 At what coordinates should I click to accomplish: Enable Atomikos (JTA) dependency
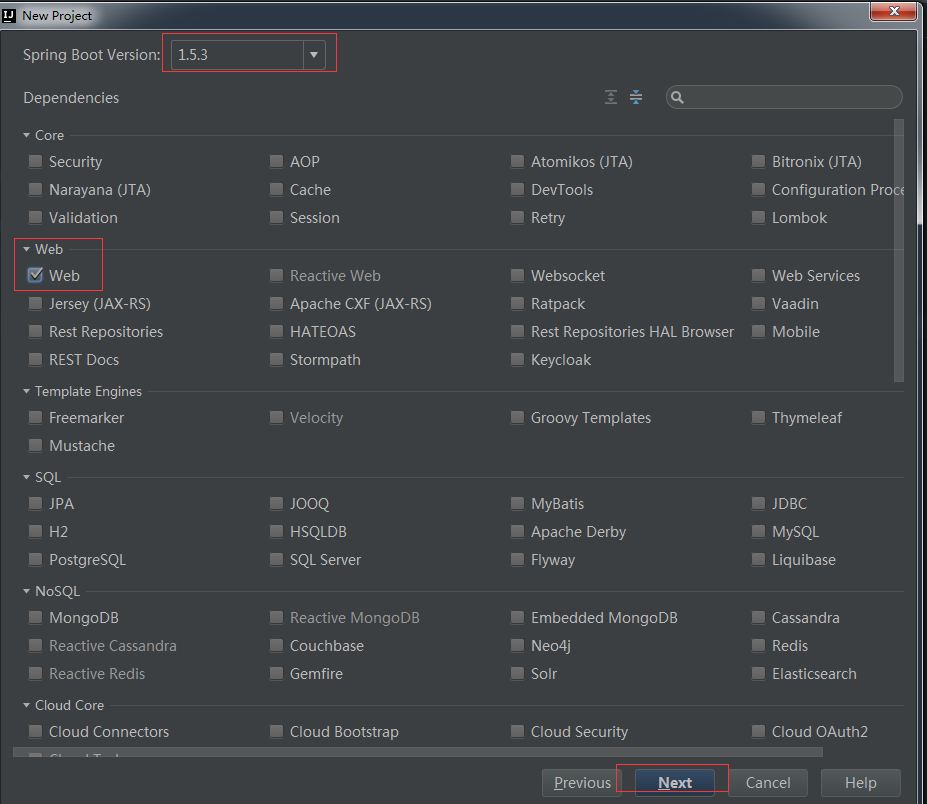(517, 161)
